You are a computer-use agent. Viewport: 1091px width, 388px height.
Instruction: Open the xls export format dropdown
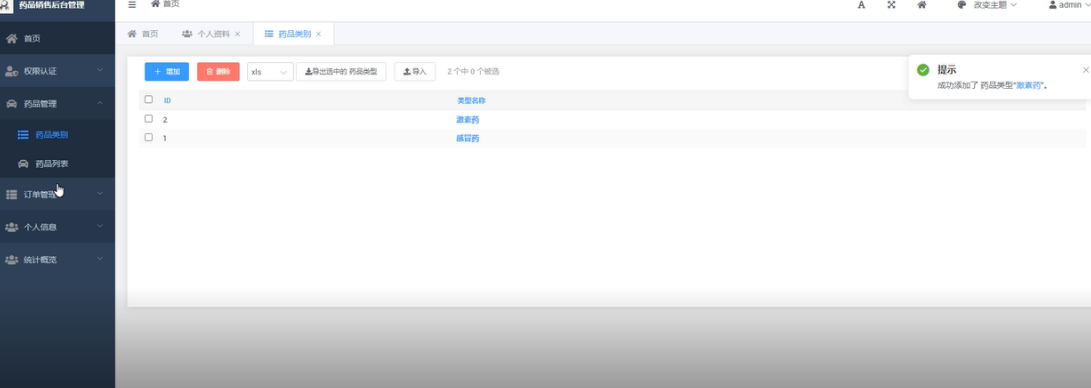pyautogui.click(x=270, y=72)
